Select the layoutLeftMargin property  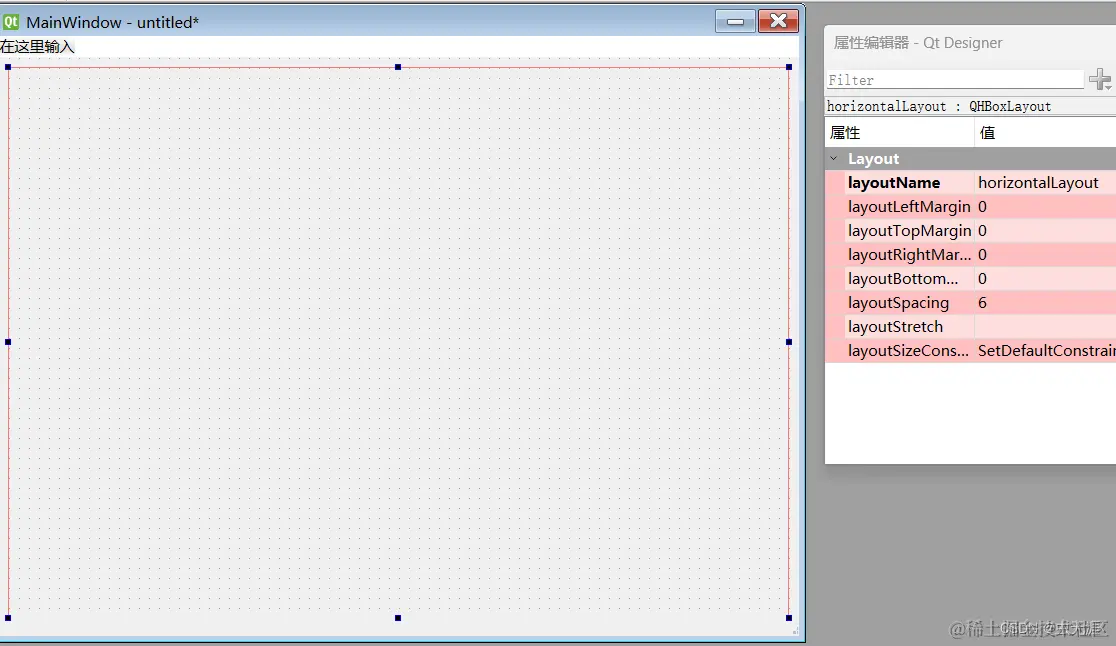(x=909, y=207)
